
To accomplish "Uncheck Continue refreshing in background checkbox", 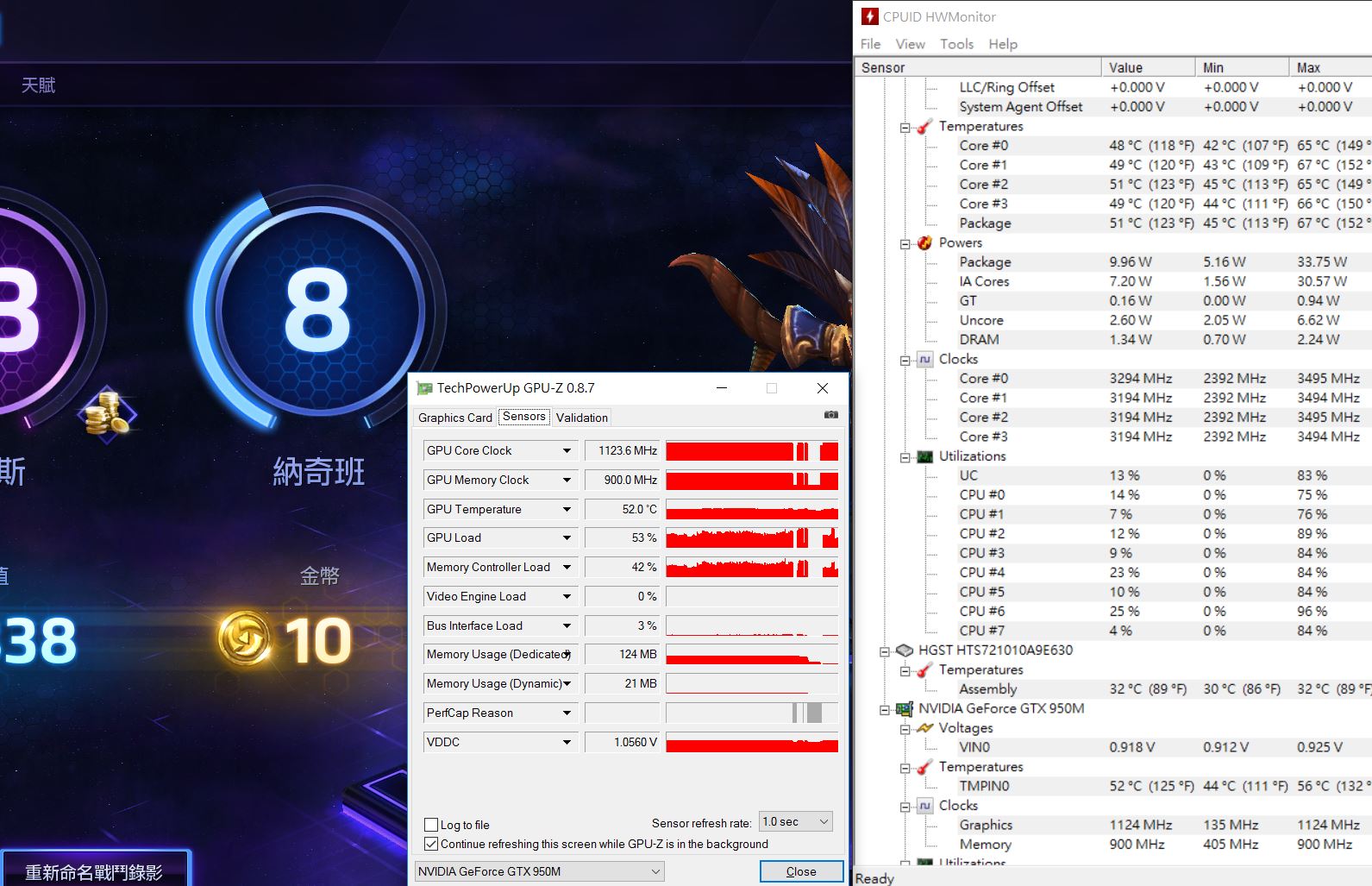I will 431,844.
